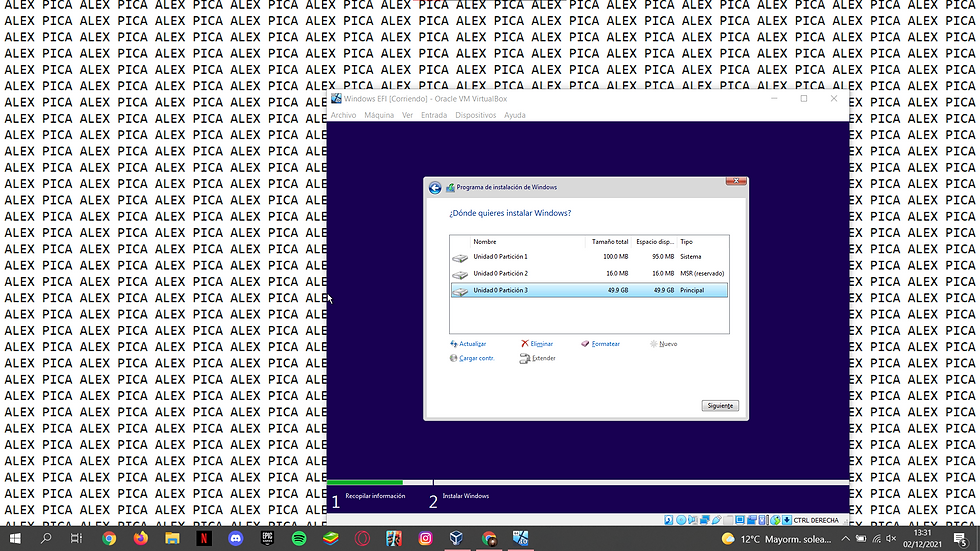Click the Espacio disp... column header
Viewport: 980px width, 551px height.
pyautogui.click(x=655, y=242)
